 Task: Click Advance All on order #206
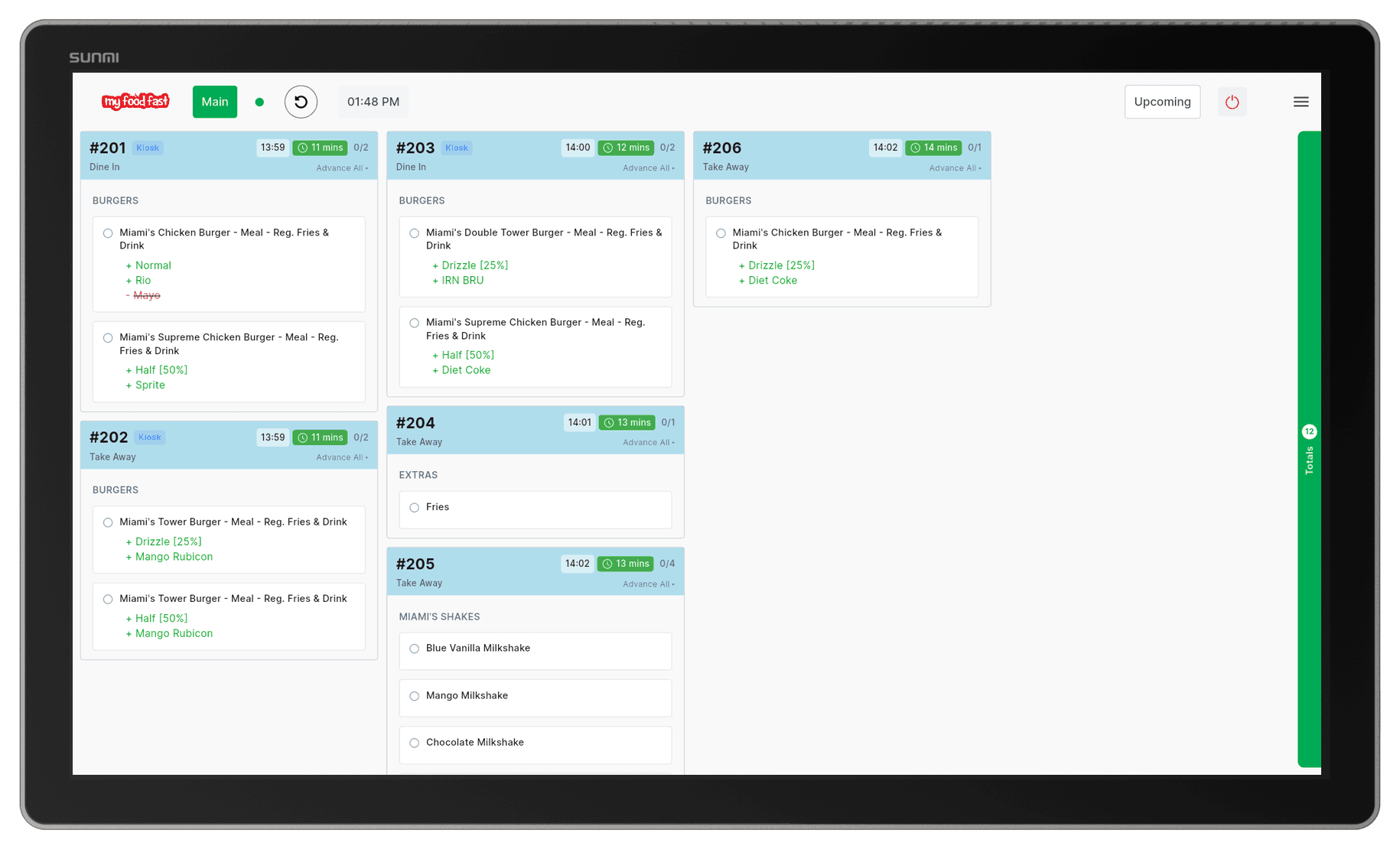pyautogui.click(x=955, y=168)
